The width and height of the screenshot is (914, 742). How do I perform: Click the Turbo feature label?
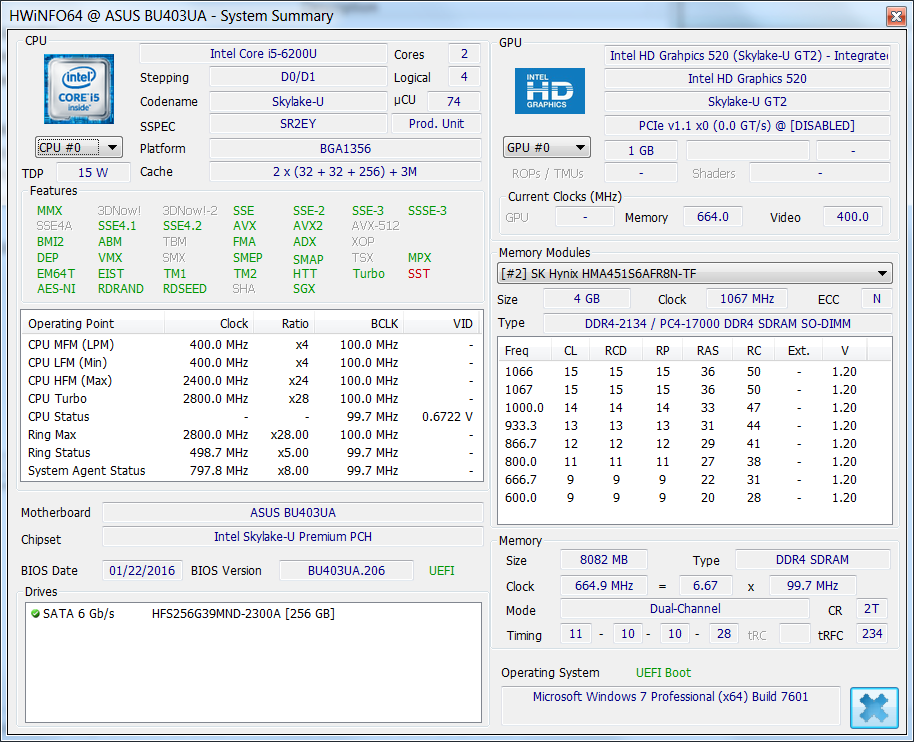pyautogui.click(x=368, y=273)
